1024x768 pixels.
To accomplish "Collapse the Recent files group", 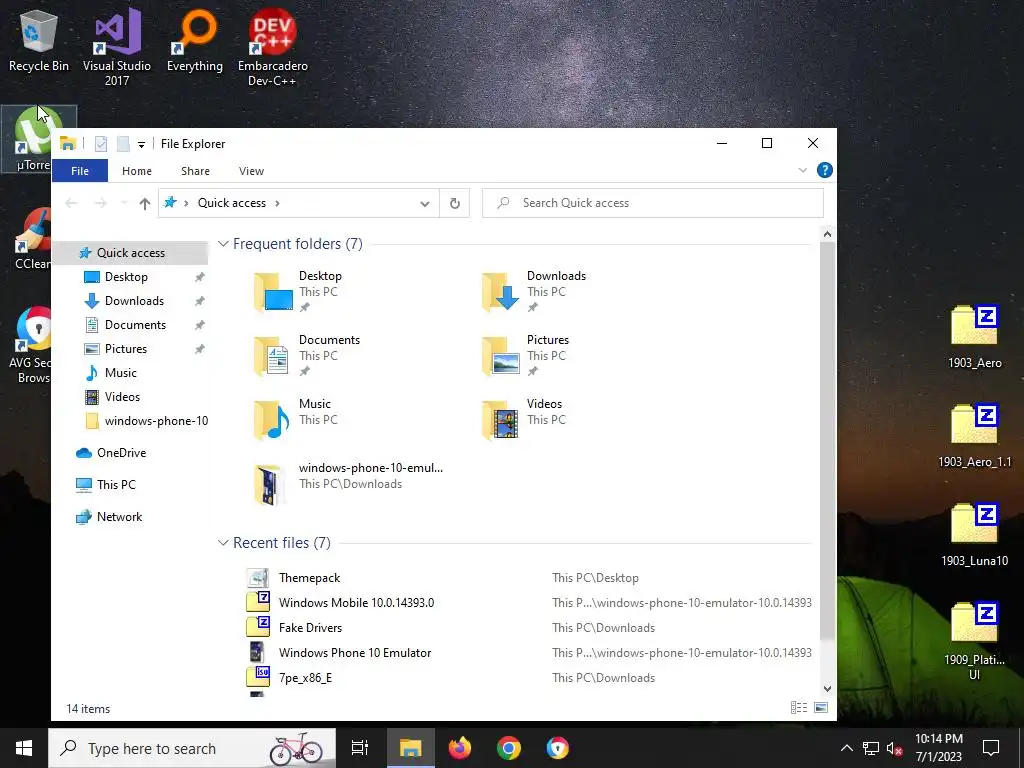I will 223,543.
